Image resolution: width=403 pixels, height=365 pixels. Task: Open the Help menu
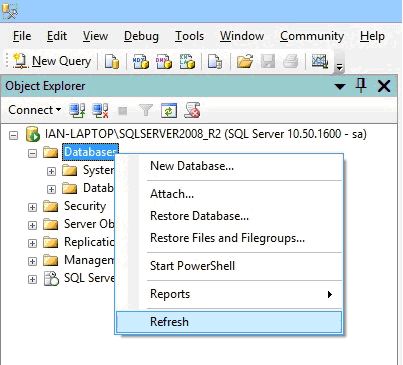coord(372,36)
